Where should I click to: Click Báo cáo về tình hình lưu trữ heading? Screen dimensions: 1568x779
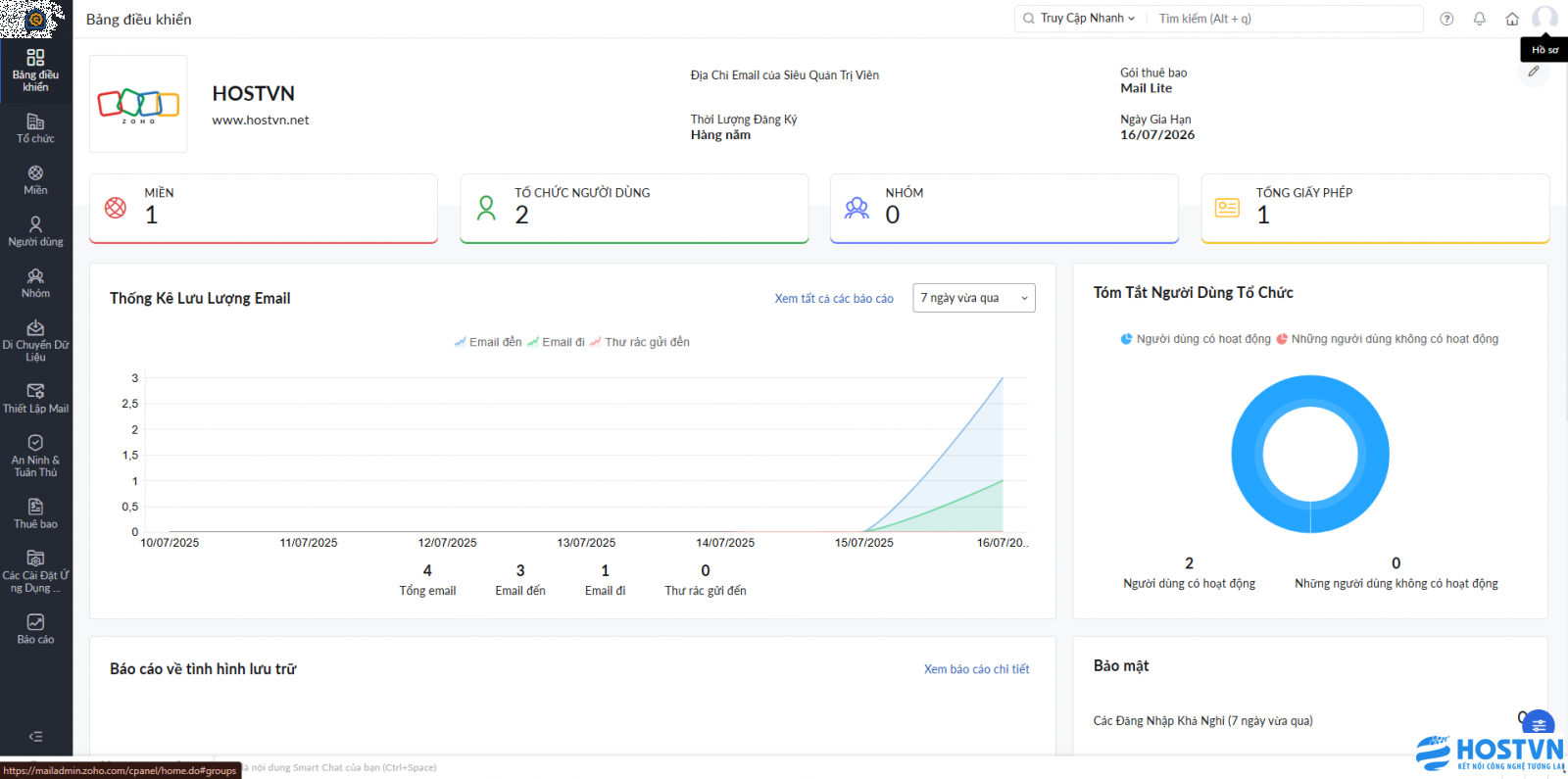pos(203,669)
